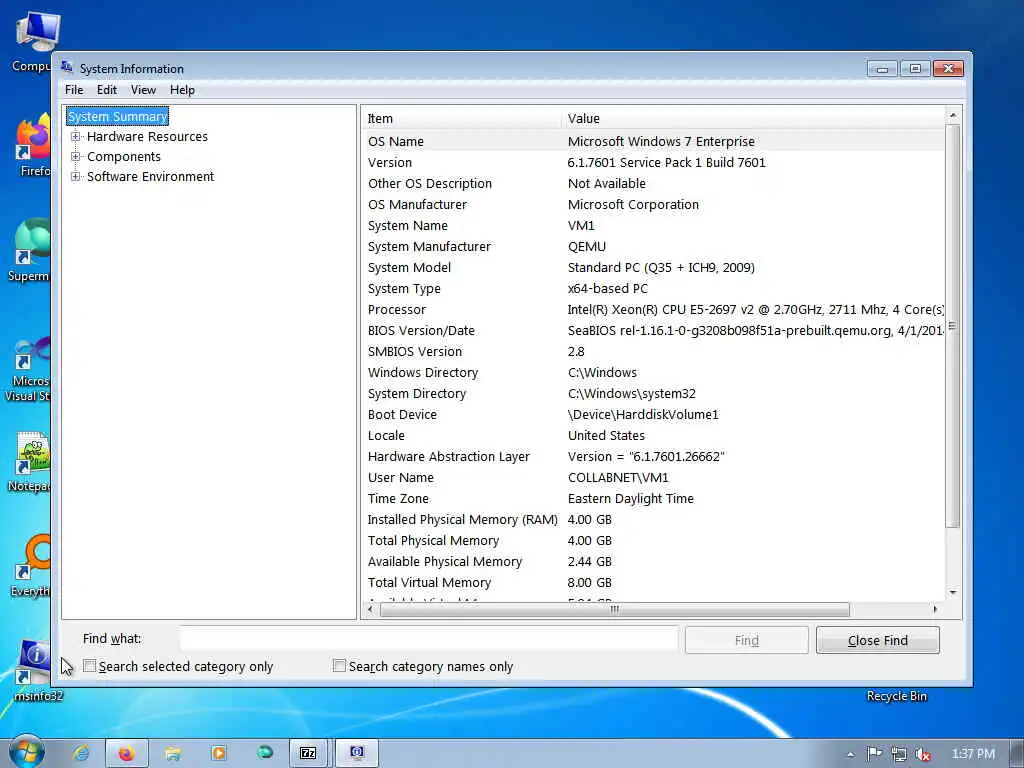Select the Firefox desktop shortcut

tap(33, 145)
